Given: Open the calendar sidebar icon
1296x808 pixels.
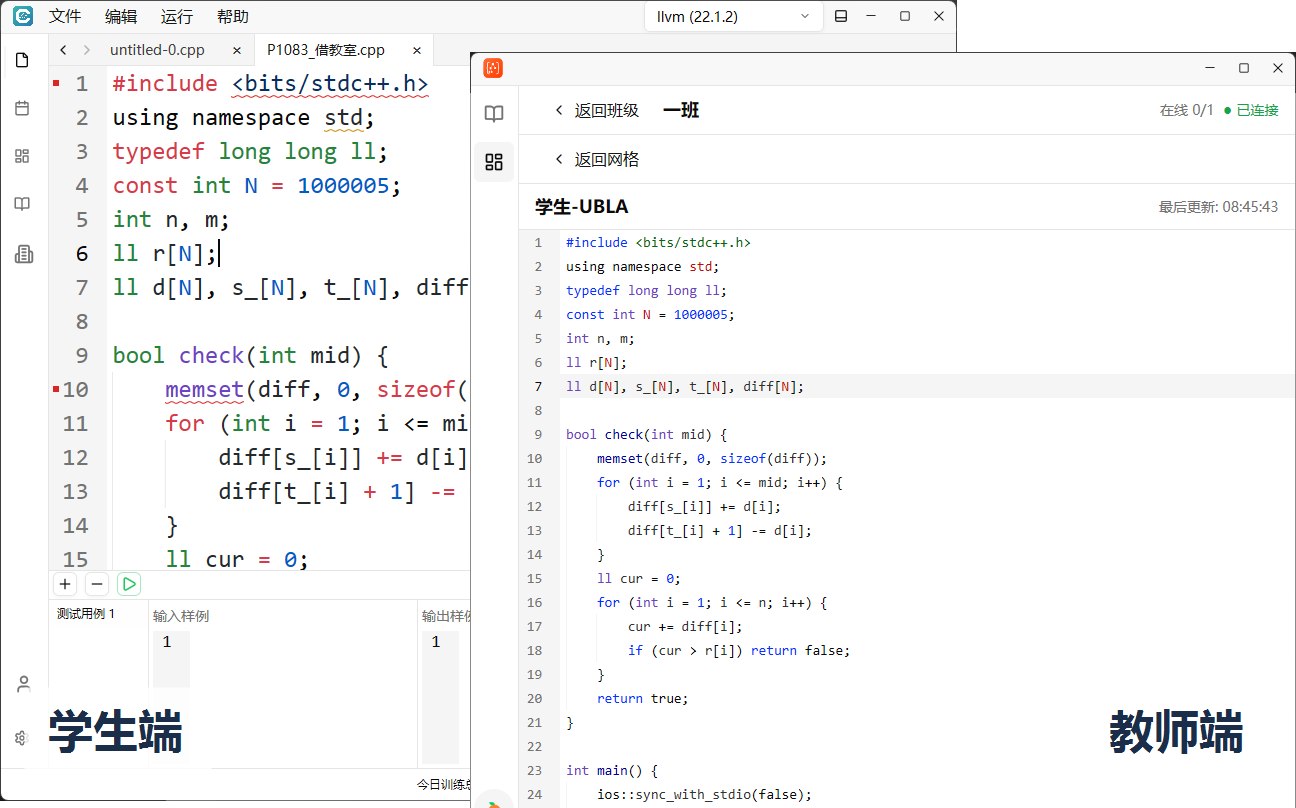Looking at the screenshot, I should coord(22,108).
